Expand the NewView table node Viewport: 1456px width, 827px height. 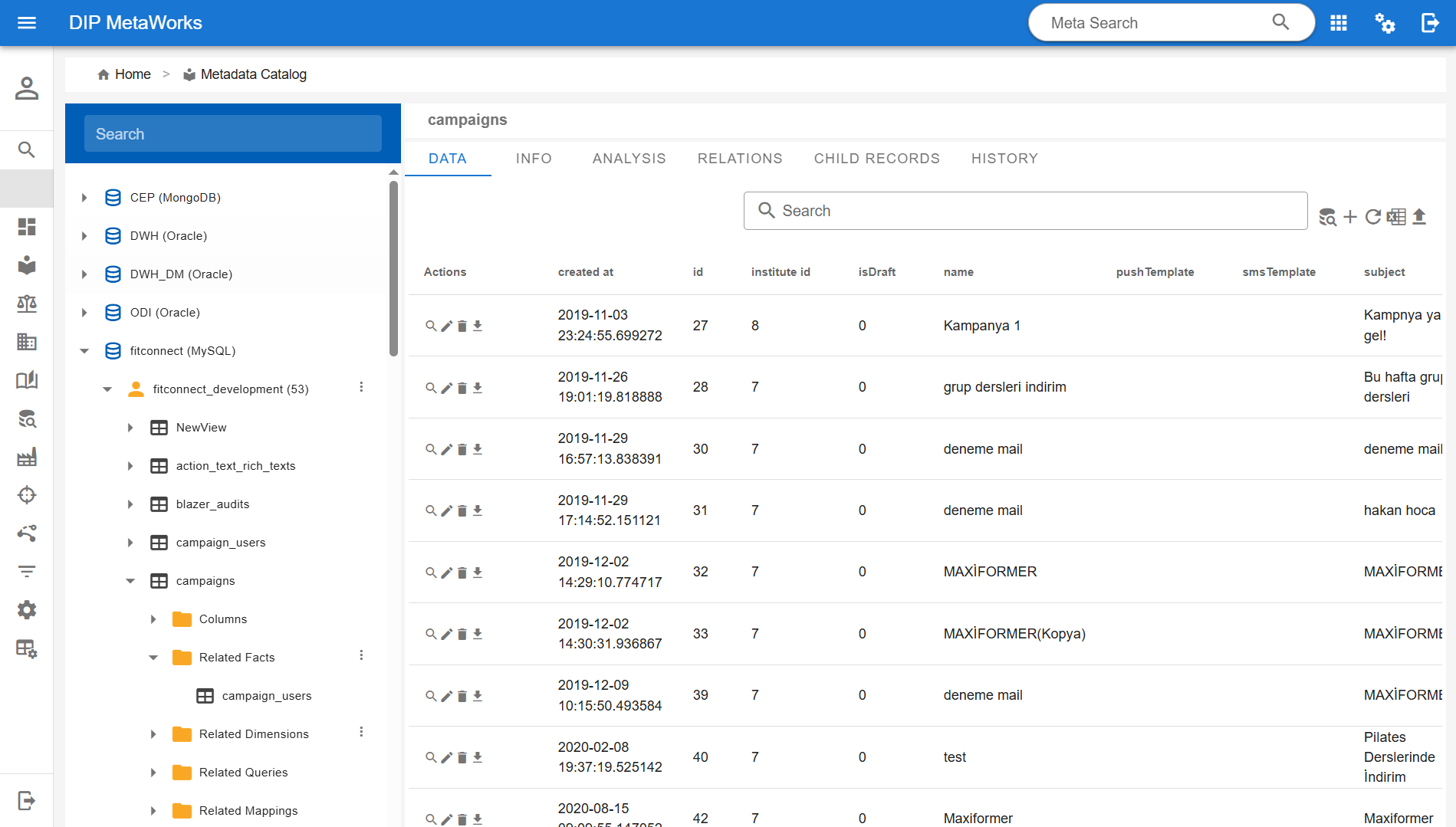click(130, 428)
